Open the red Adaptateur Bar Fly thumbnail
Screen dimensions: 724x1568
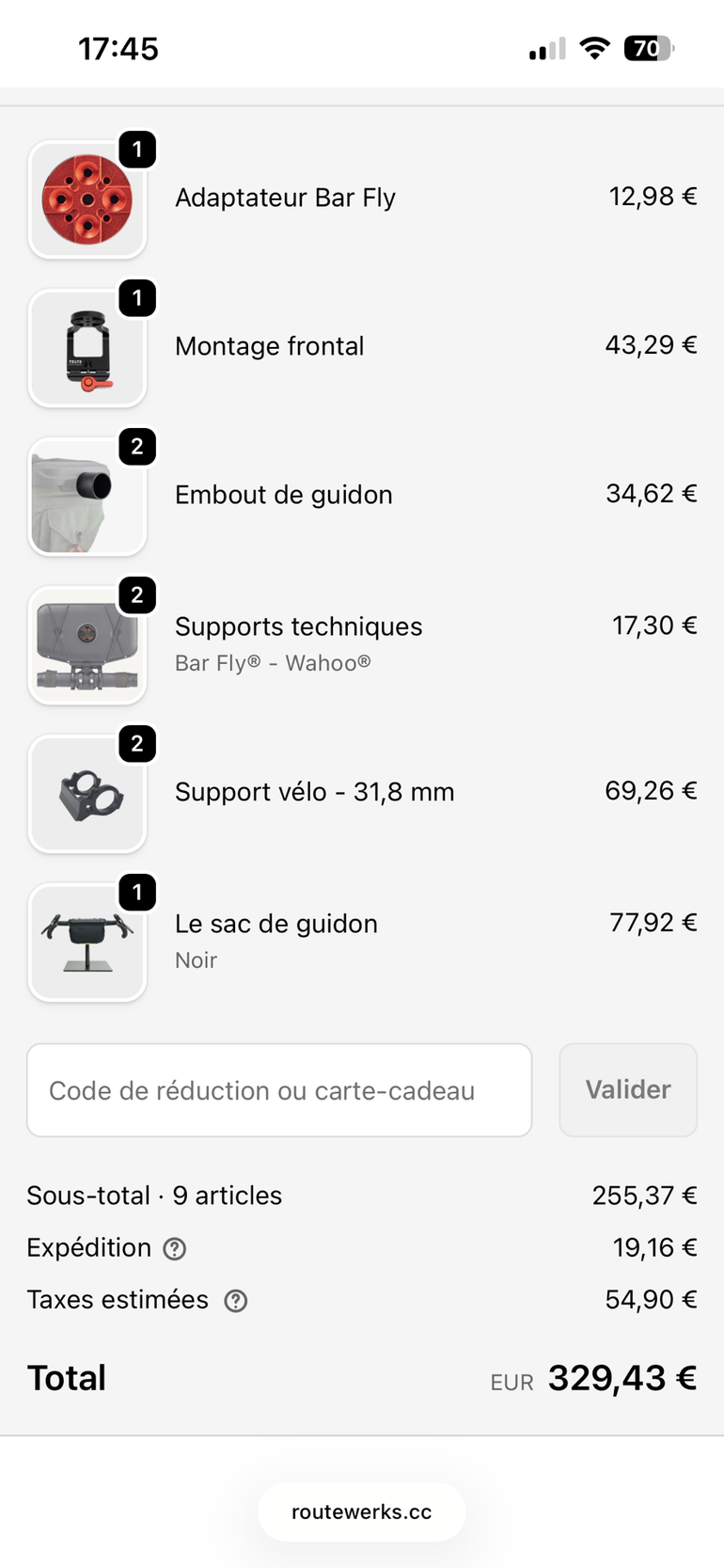pyautogui.click(x=87, y=199)
